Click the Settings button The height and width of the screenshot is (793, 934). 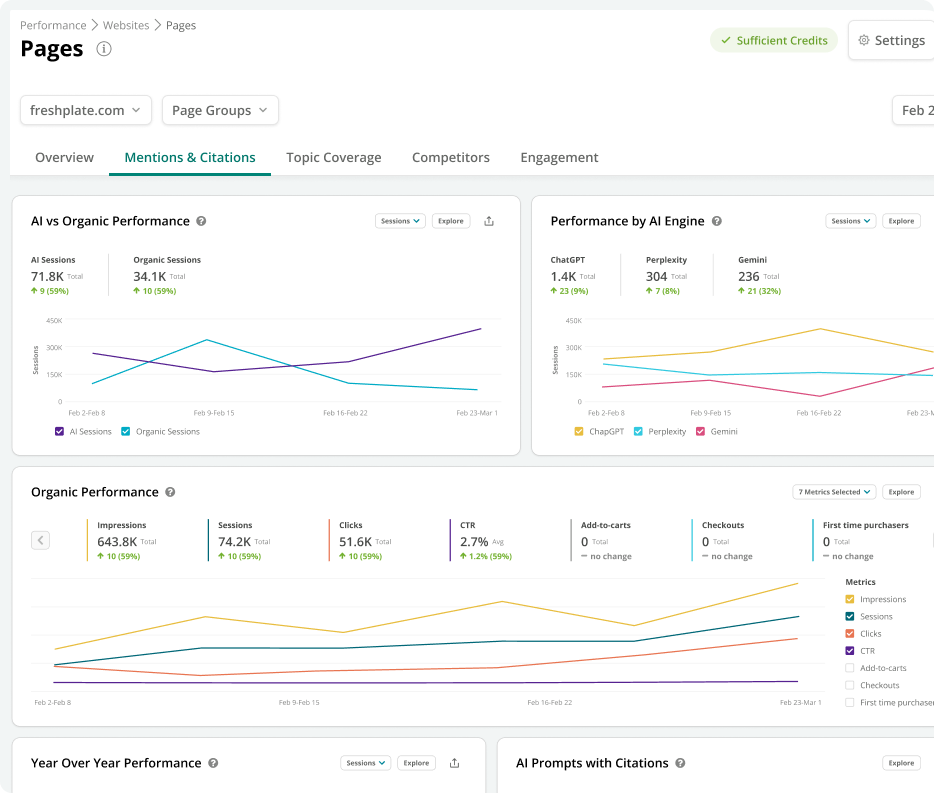coord(890,41)
